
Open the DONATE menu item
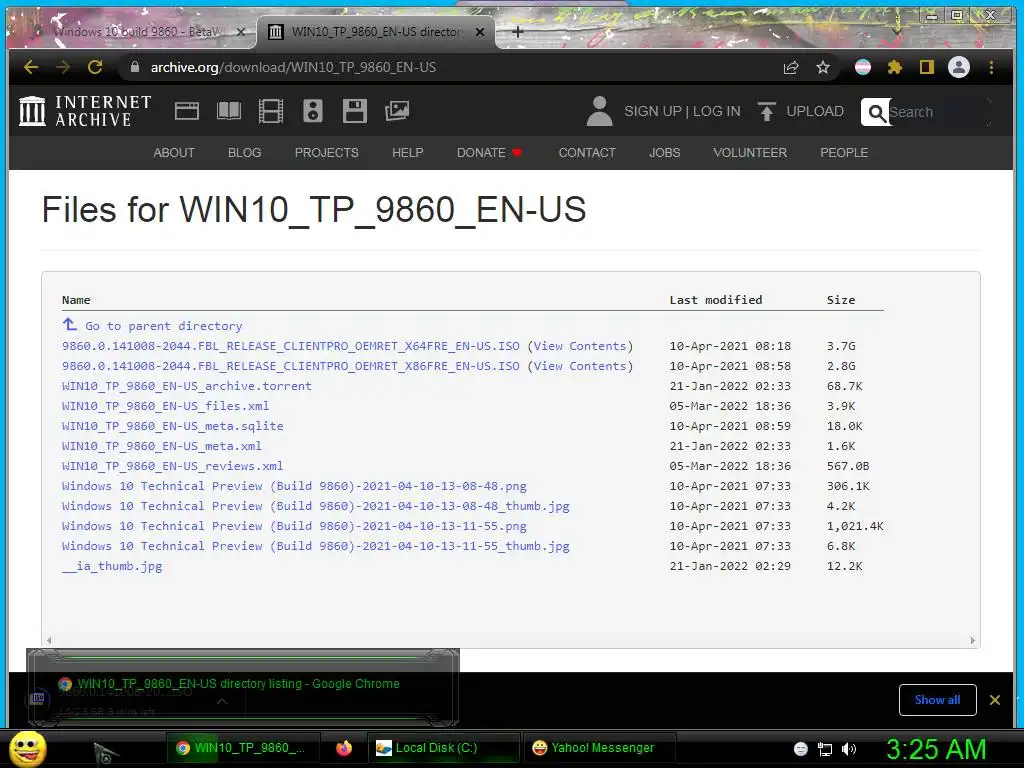pos(489,153)
